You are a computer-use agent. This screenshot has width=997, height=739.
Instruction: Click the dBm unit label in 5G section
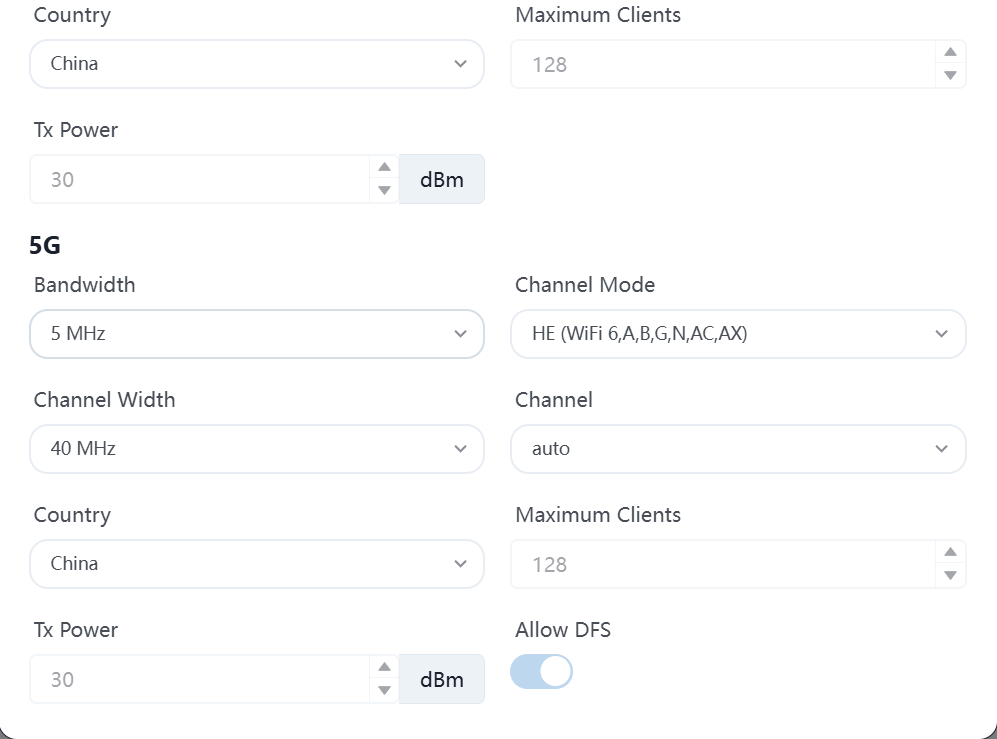(x=442, y=680)
